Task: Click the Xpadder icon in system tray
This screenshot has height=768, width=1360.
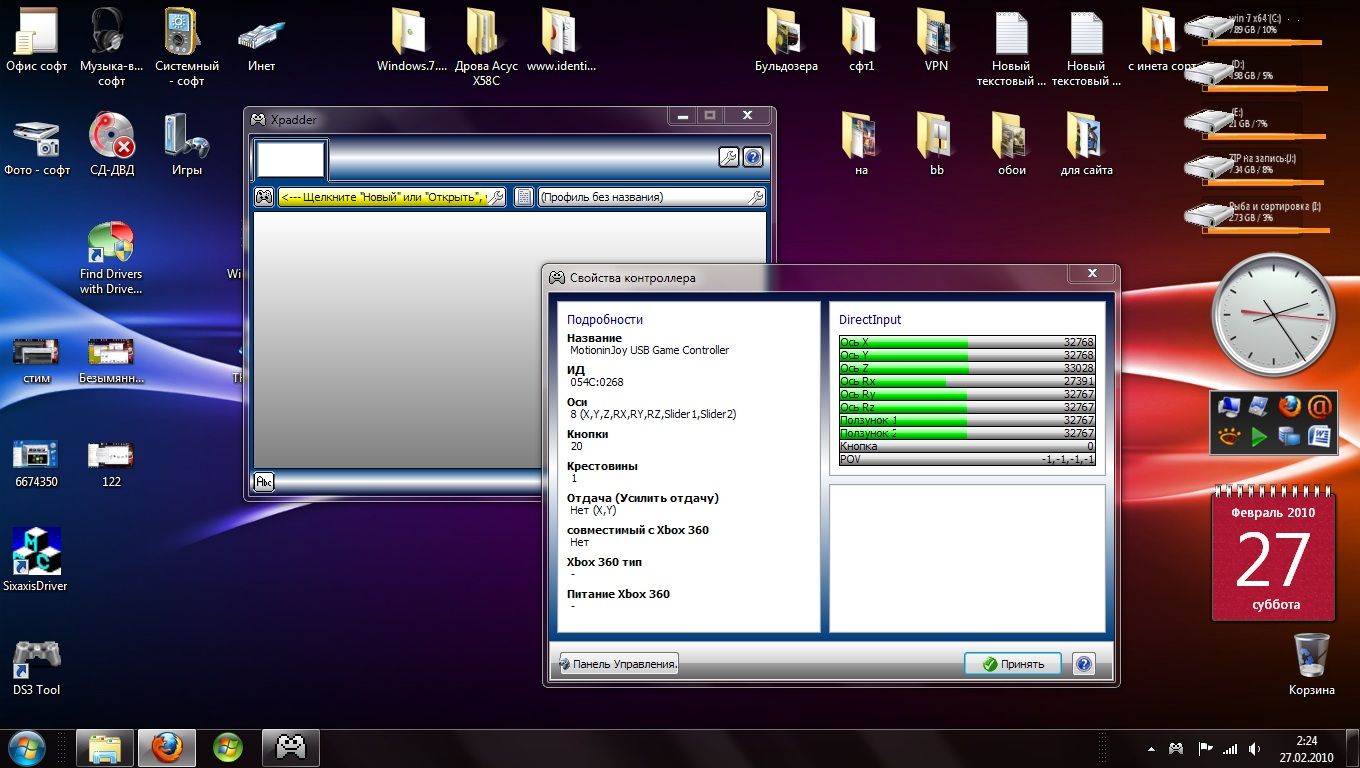Action: [1177, 748]
